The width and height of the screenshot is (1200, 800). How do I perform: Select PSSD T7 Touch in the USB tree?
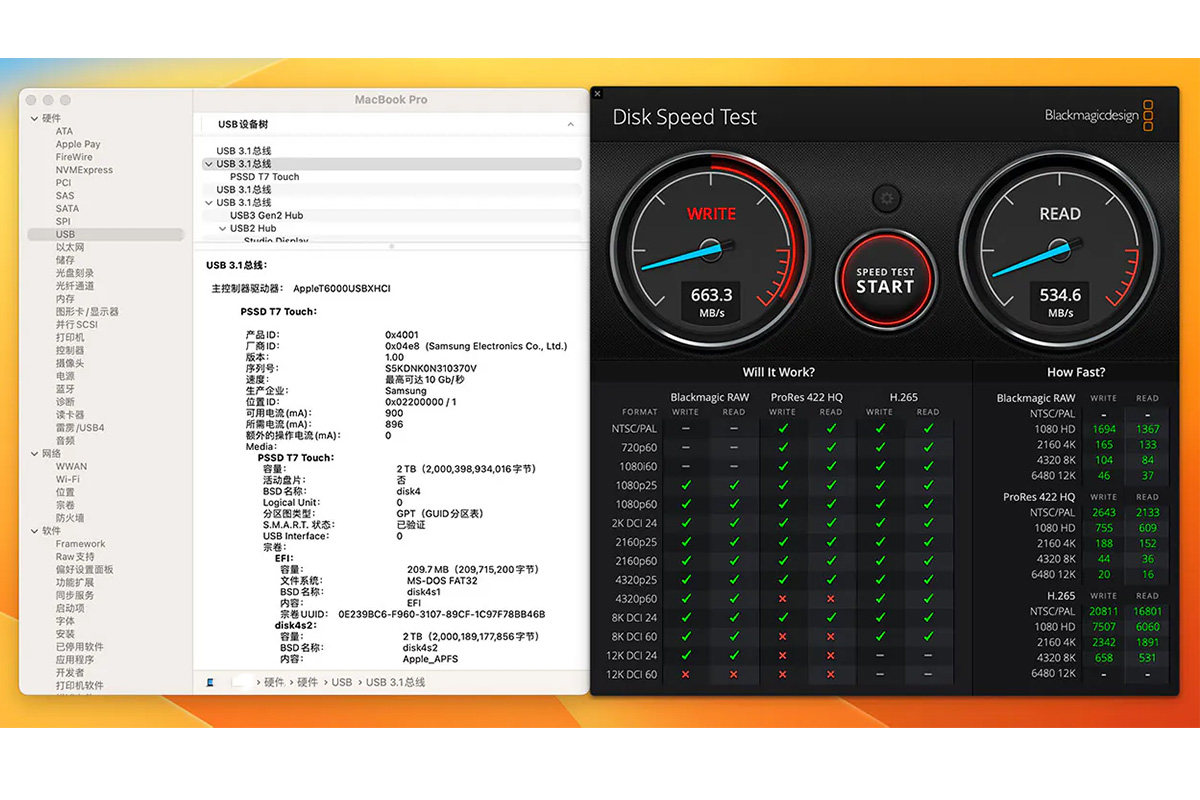tap(264, 177)
